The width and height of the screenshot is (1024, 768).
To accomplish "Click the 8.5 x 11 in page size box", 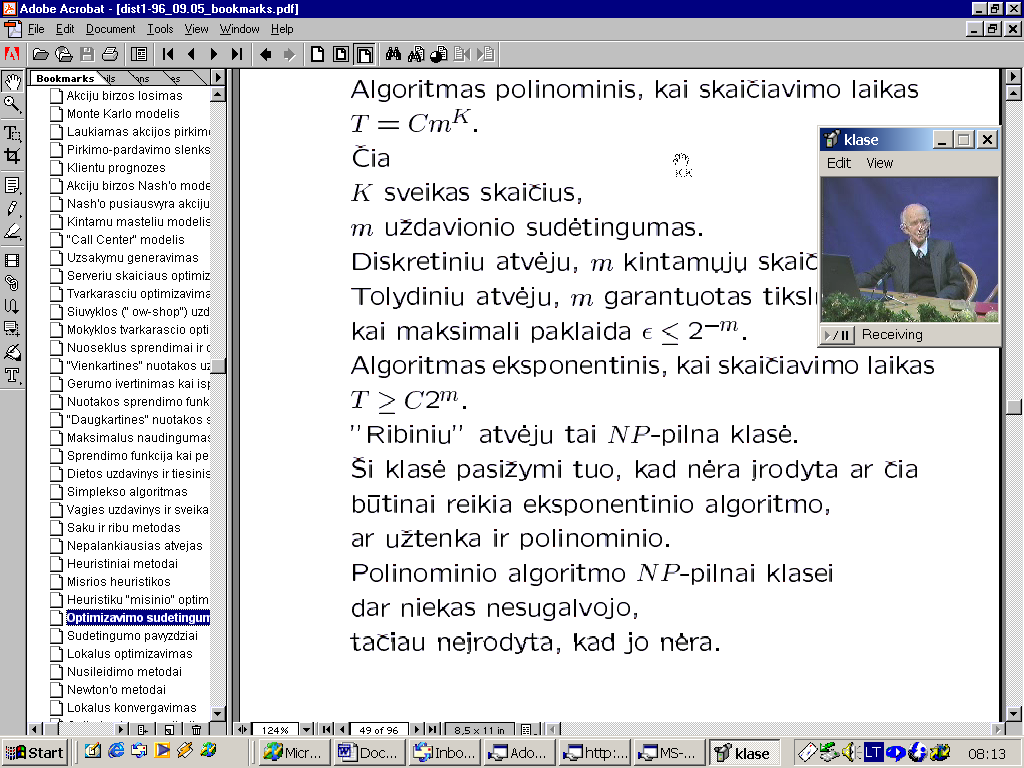I will click(479, 730).
